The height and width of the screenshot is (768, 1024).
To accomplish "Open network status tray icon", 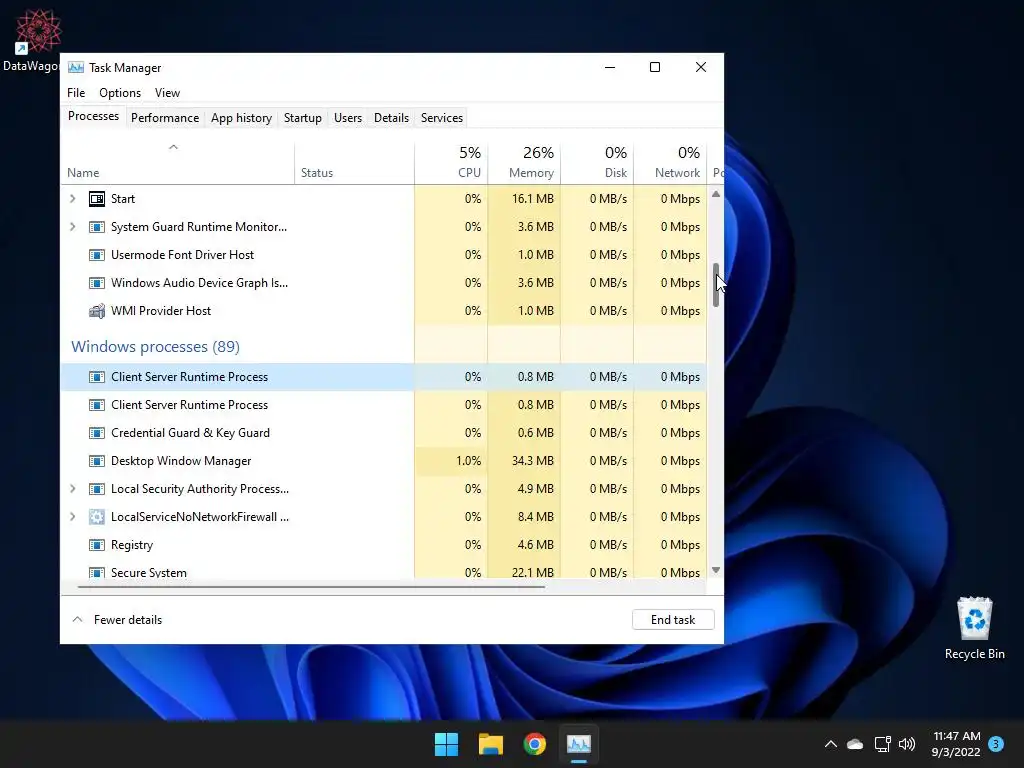I will pyautogui.click(x=882, y=744).
